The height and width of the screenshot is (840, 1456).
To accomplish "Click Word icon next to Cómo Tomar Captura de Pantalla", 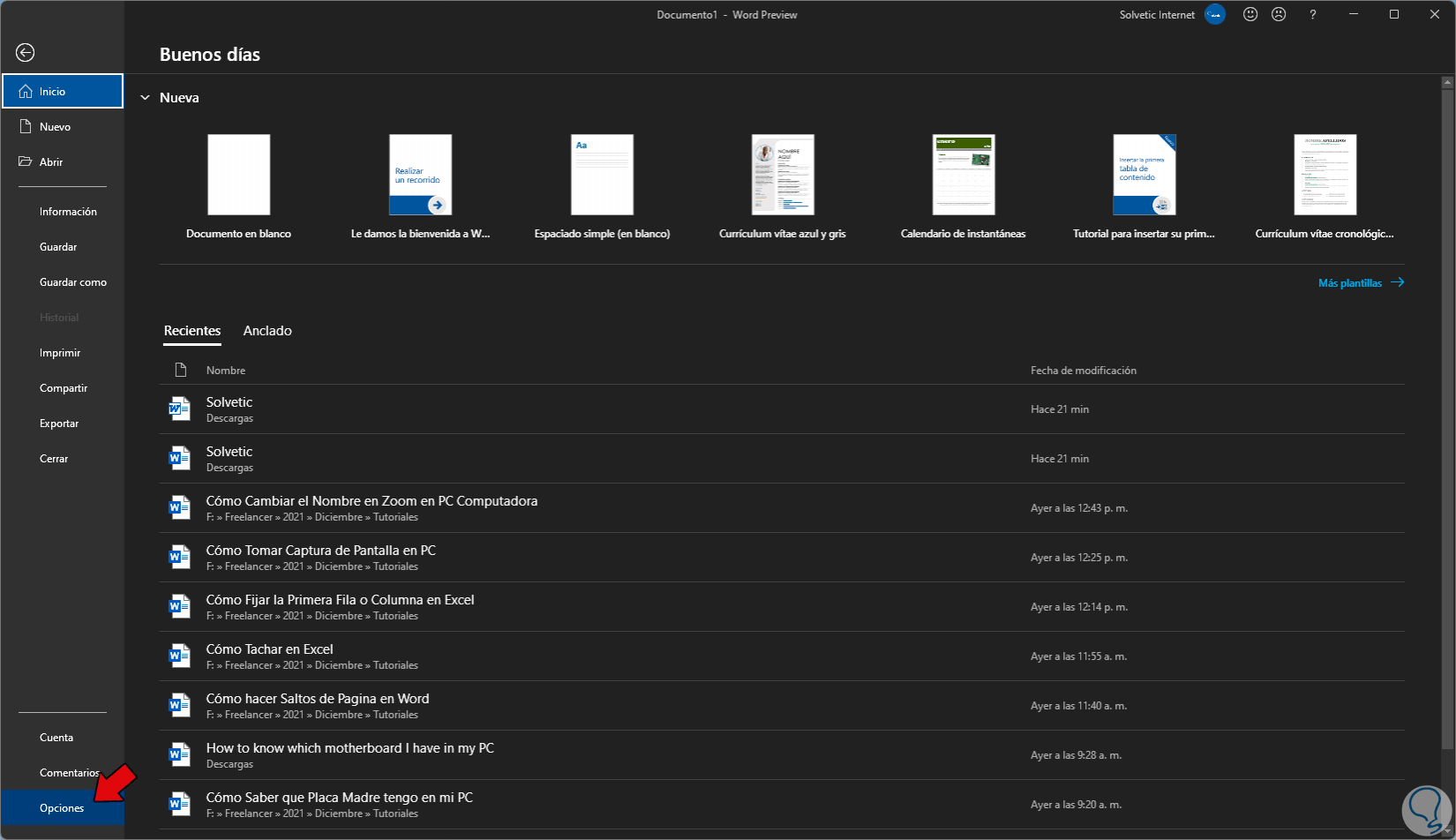I will pos(180,557).
